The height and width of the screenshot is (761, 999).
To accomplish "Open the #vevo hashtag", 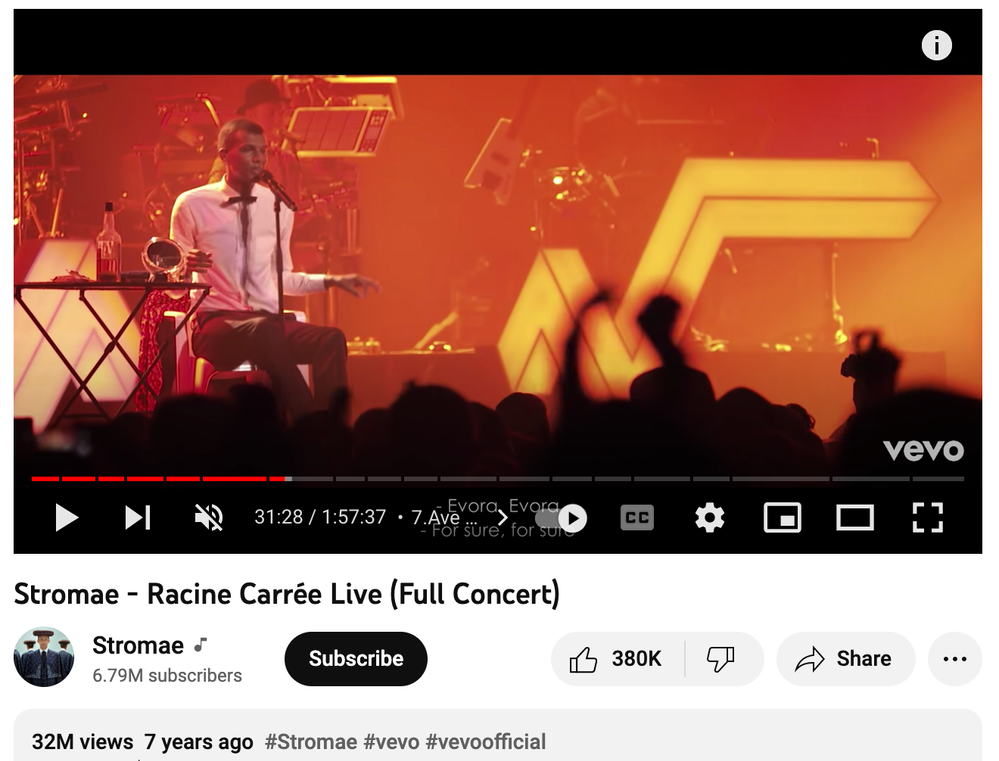I will point(391,742).
